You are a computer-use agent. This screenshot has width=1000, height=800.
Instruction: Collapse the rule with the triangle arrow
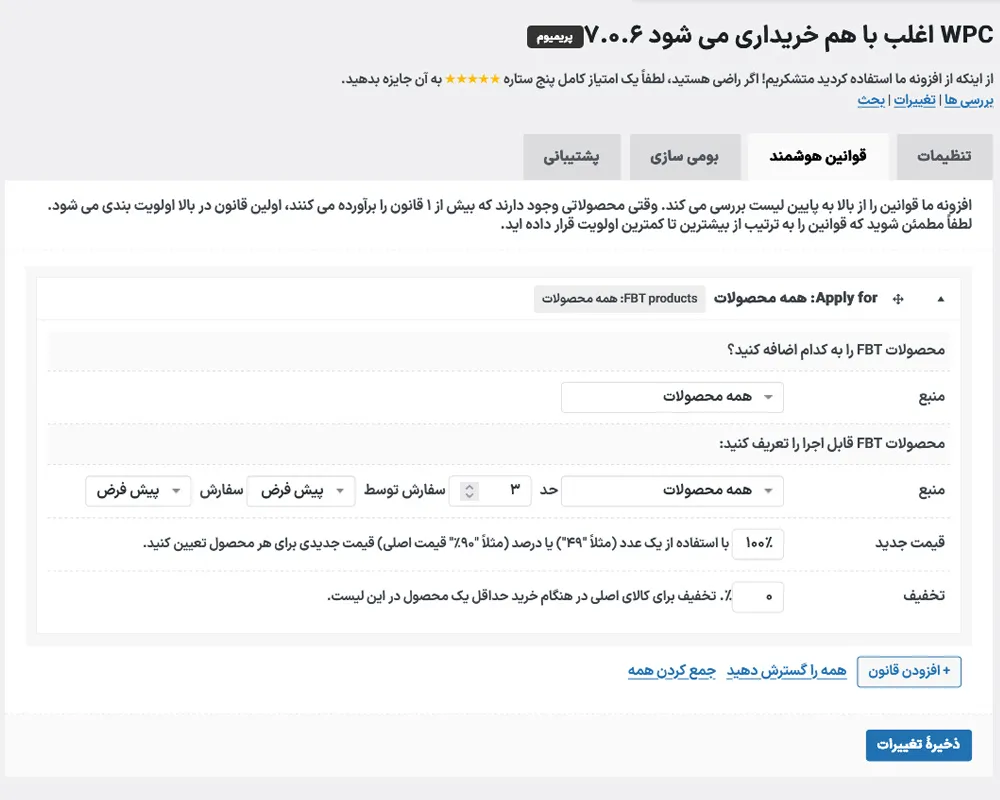point(941,299)
